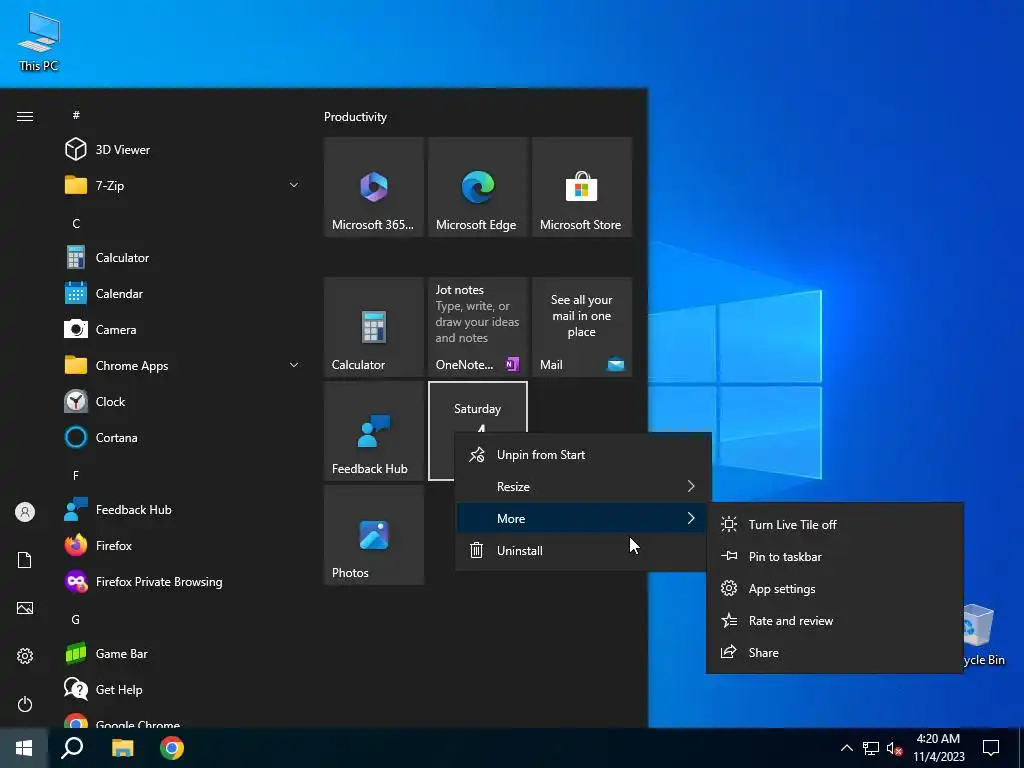The width and height of the screenshot is (1024, 768).
Task: Choose Rate and review
Action: pos(835,620)
